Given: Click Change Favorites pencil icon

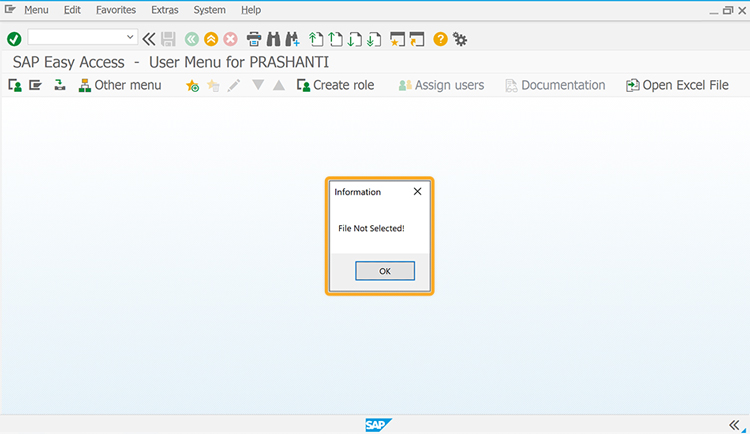Looking at the screenshot, I should 234,85.
